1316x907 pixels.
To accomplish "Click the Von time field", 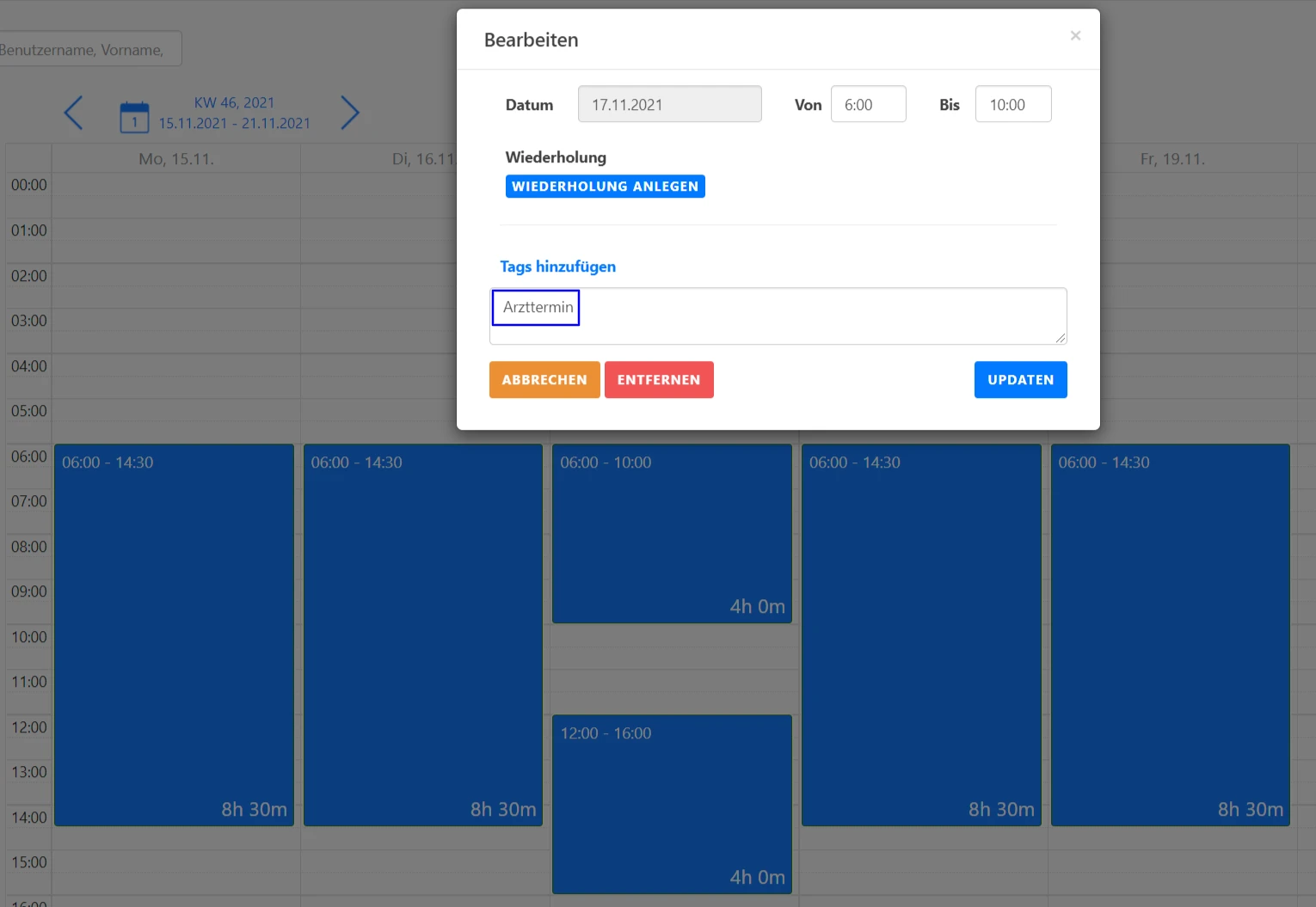I will [x=868, y=105].
